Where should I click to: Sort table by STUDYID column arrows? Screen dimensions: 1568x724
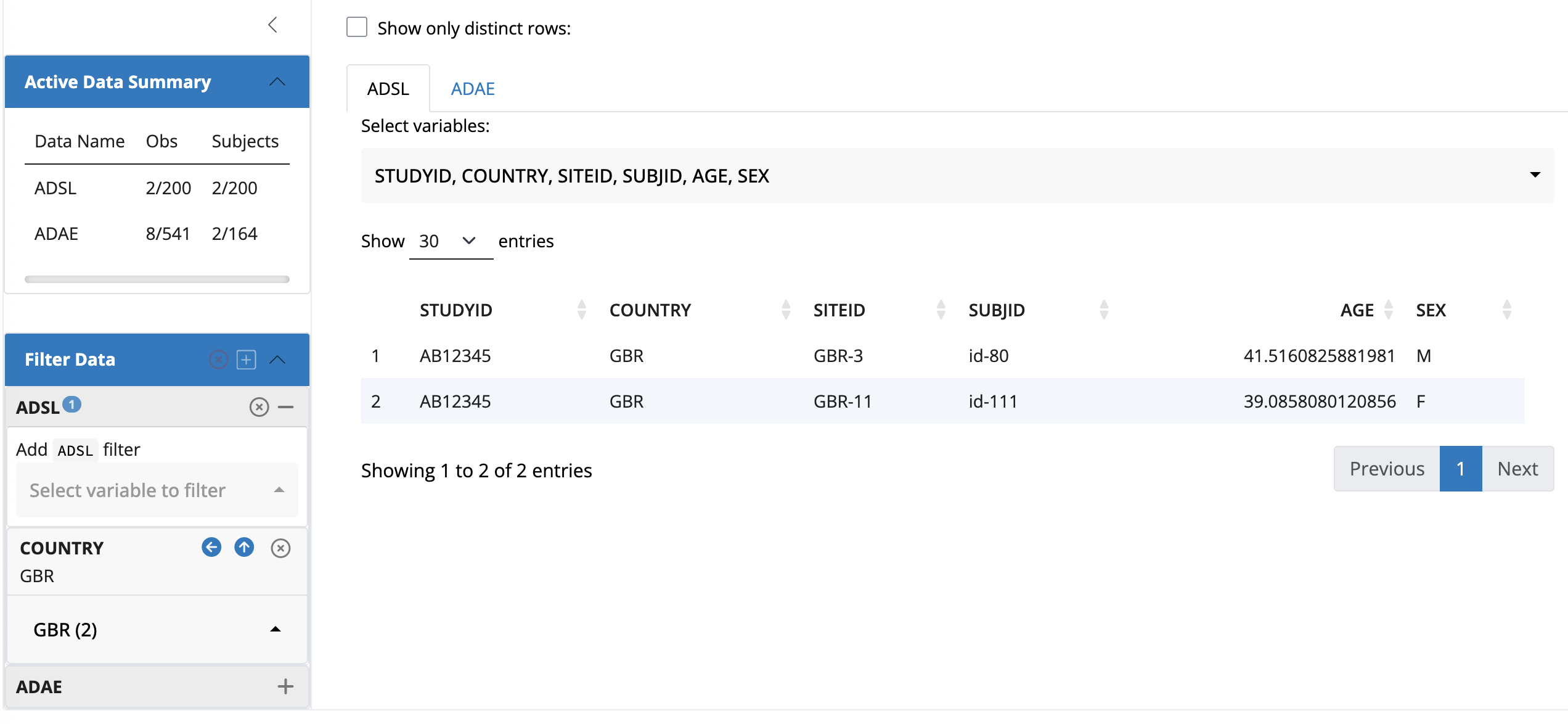click(x=581, y=310)
